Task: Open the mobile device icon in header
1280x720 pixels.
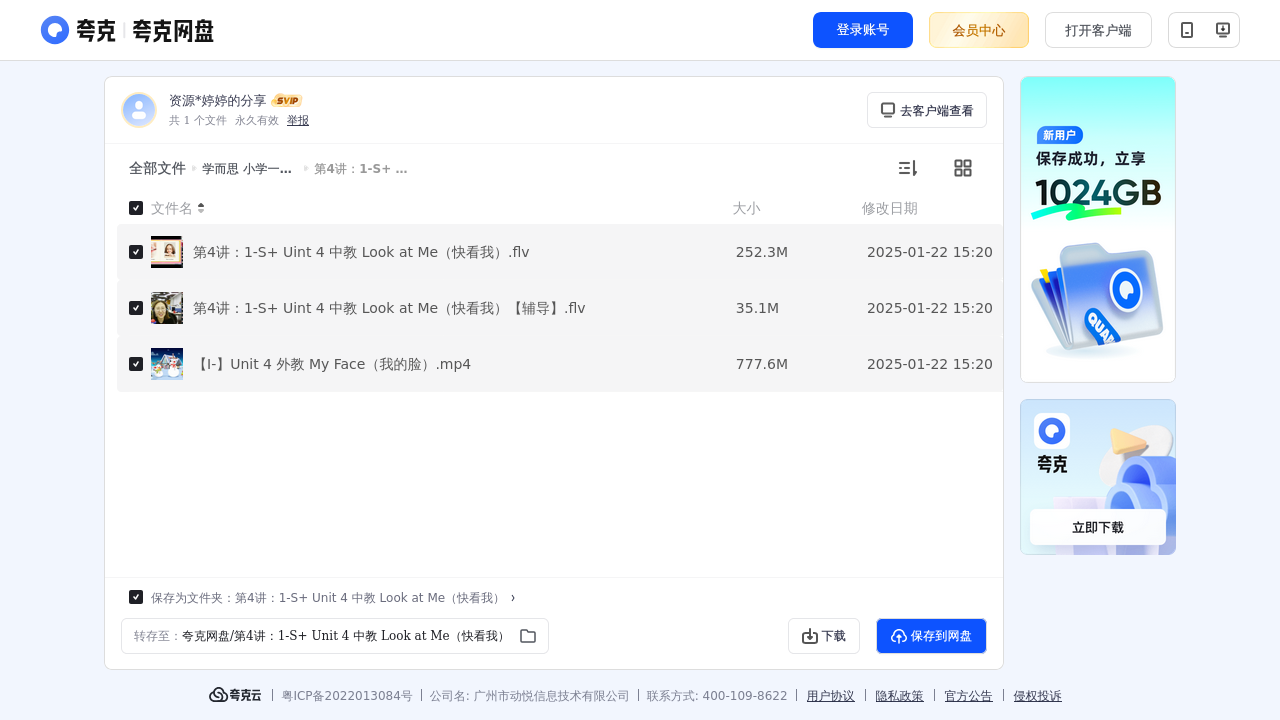Action: 1187,30
